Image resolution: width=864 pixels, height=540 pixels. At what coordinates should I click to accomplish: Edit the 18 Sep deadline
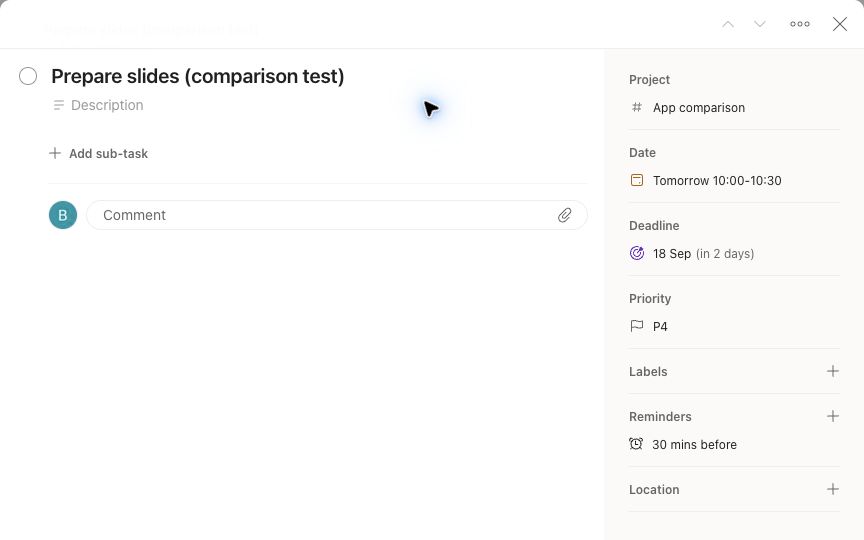pyautogui.click(x=672, y=253)
